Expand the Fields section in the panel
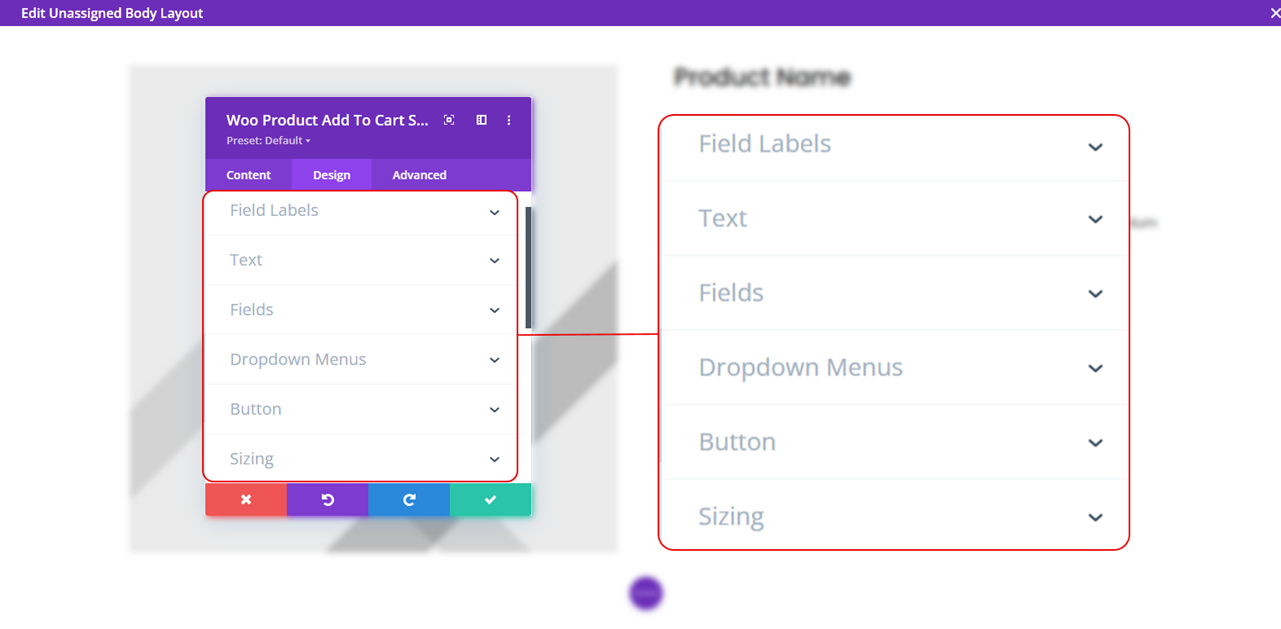Image resolution: width=1281 pixels, height=629 pixels. (360, 310)
